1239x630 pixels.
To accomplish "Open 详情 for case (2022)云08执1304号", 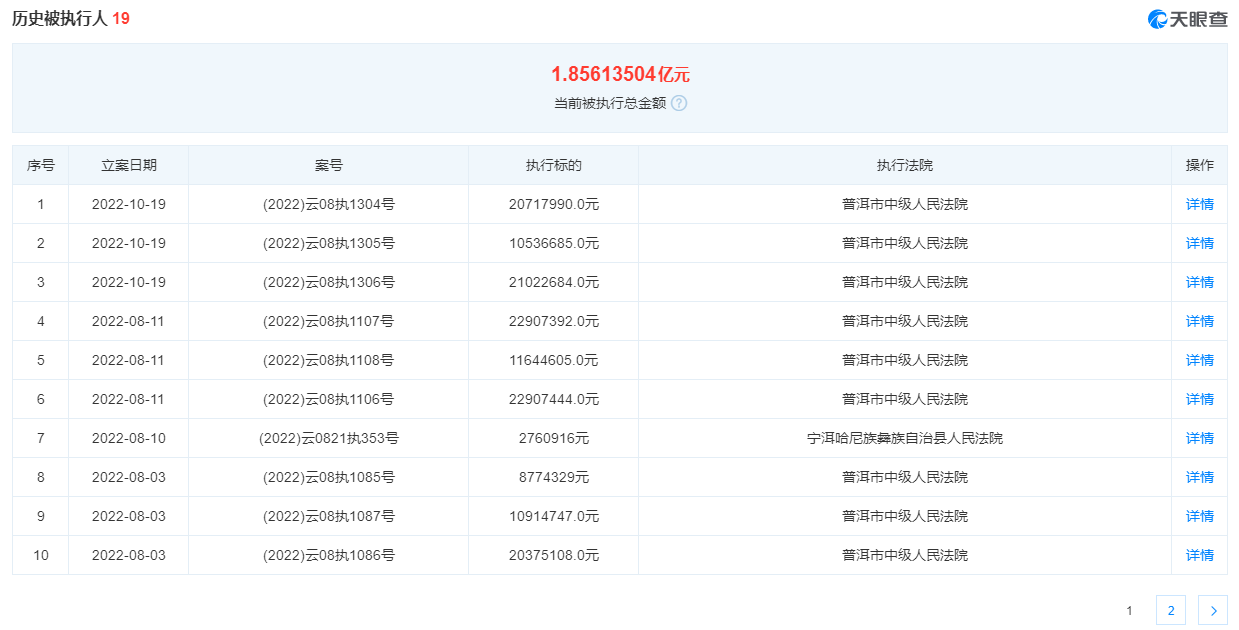I will [x=1198, y=204].
